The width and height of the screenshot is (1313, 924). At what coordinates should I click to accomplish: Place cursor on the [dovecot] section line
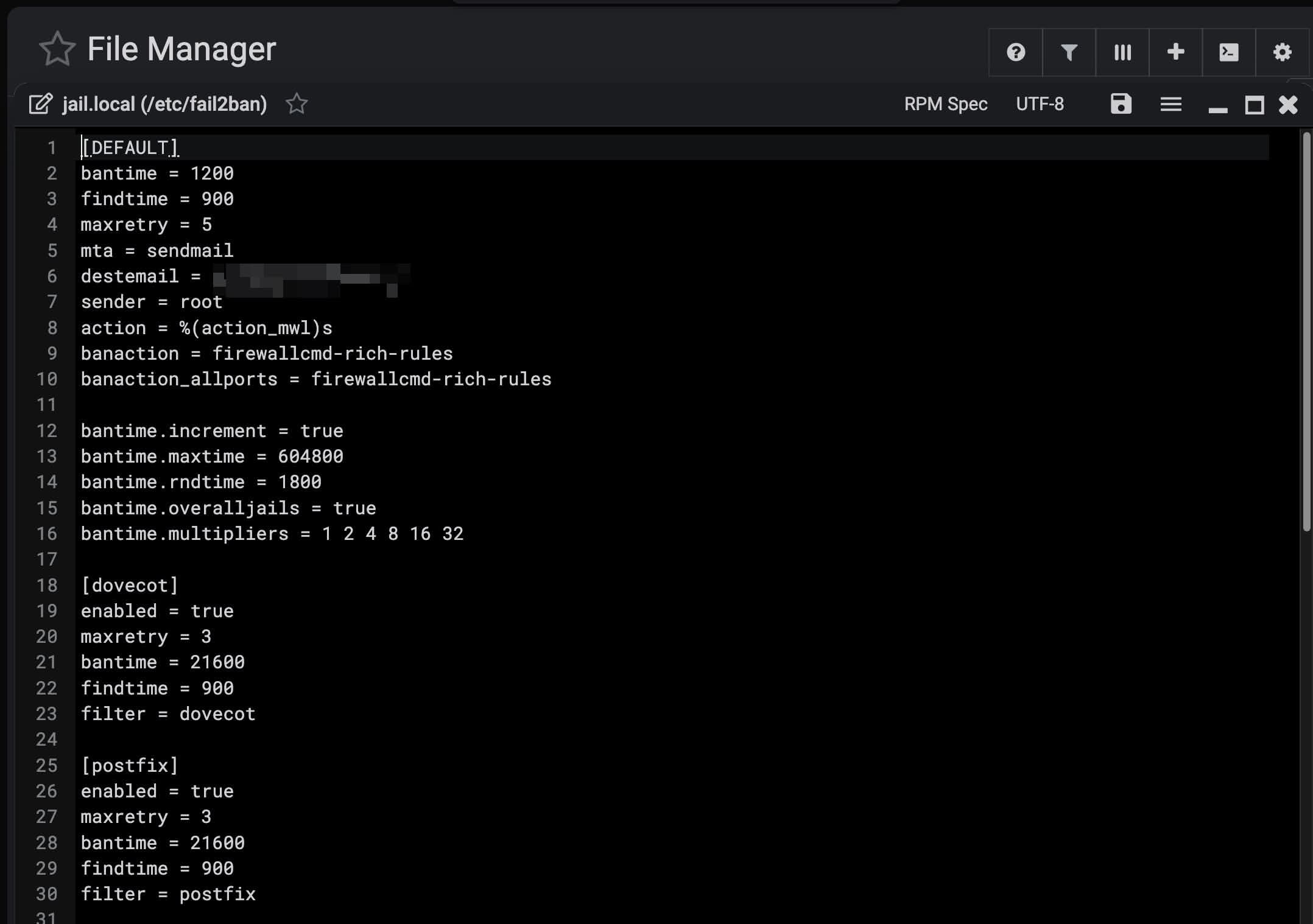coord(130,585)
